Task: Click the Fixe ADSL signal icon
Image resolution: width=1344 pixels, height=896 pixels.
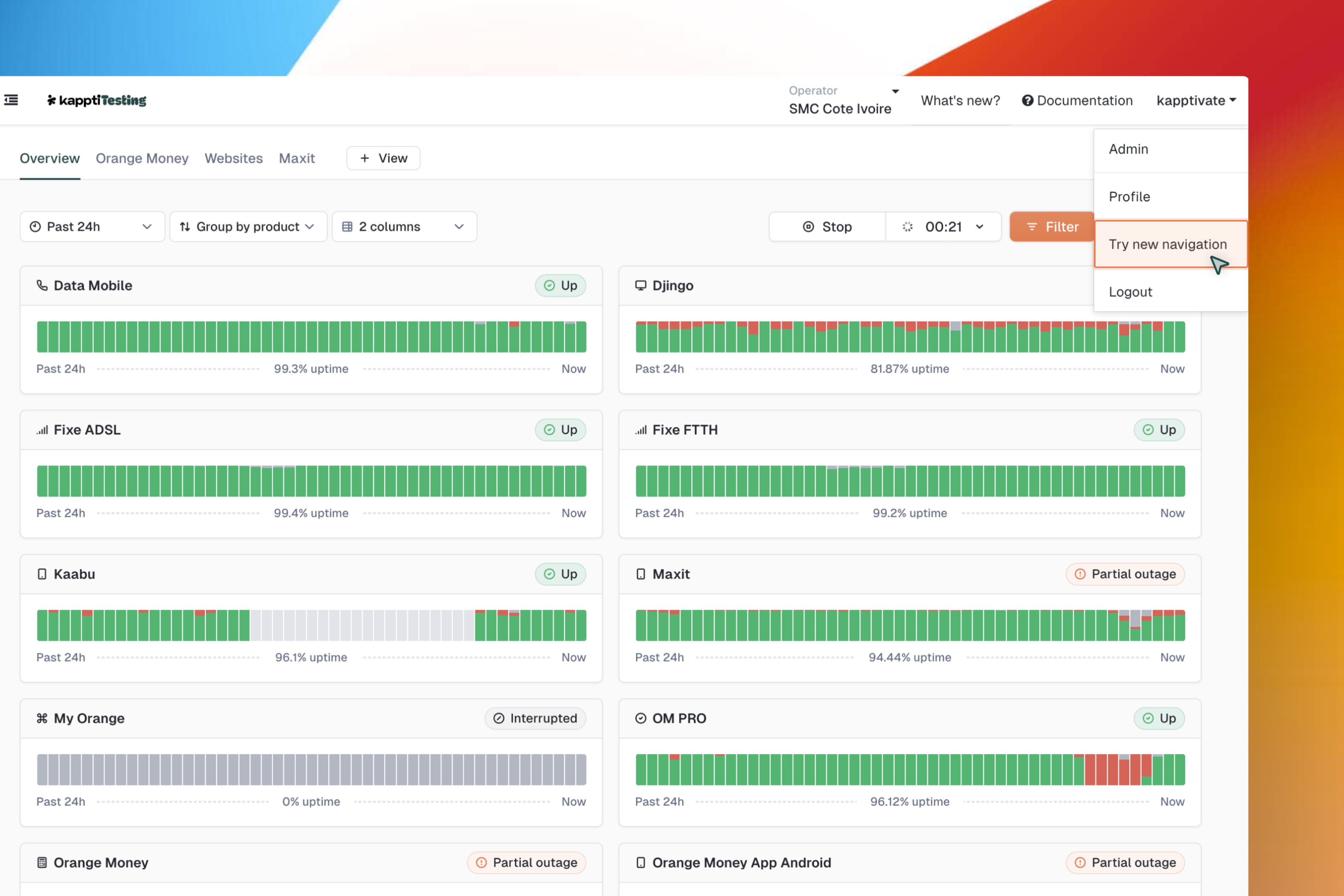Action: [x=42, y=430]
